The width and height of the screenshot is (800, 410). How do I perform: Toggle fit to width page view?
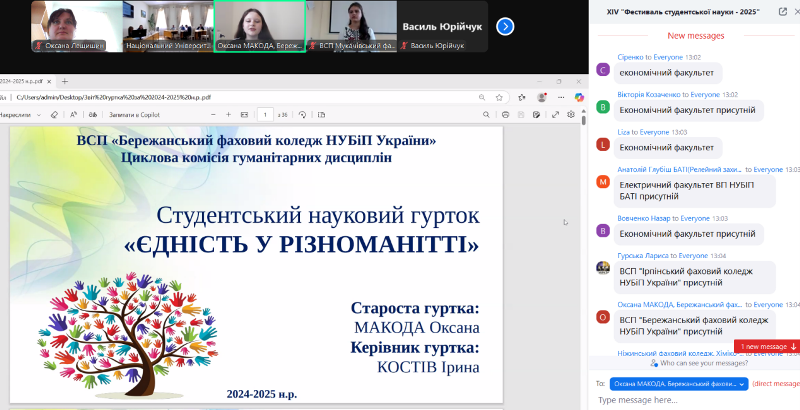(x=244, y=114)
